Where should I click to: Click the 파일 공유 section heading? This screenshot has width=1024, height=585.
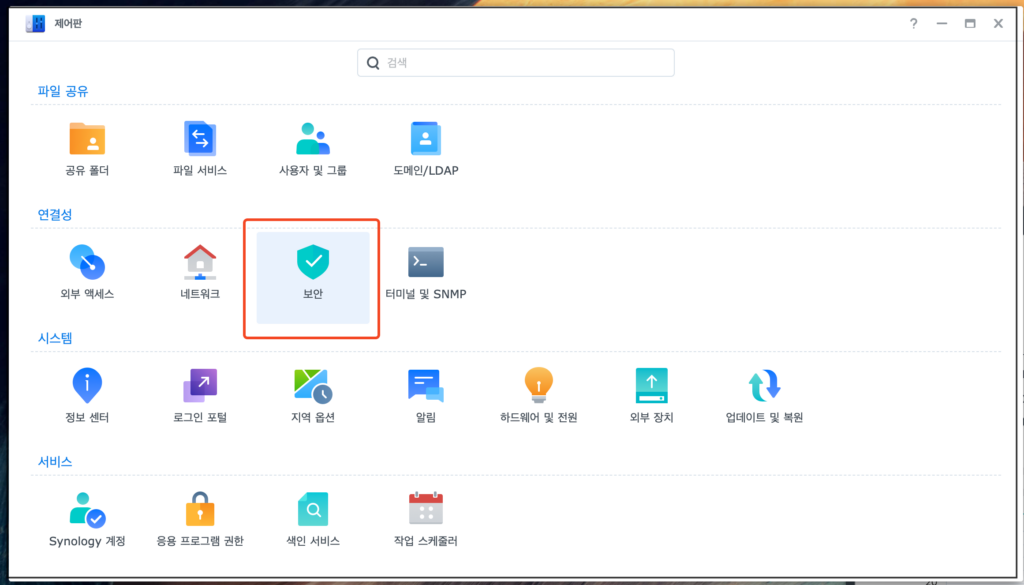(x=63, y=91)
